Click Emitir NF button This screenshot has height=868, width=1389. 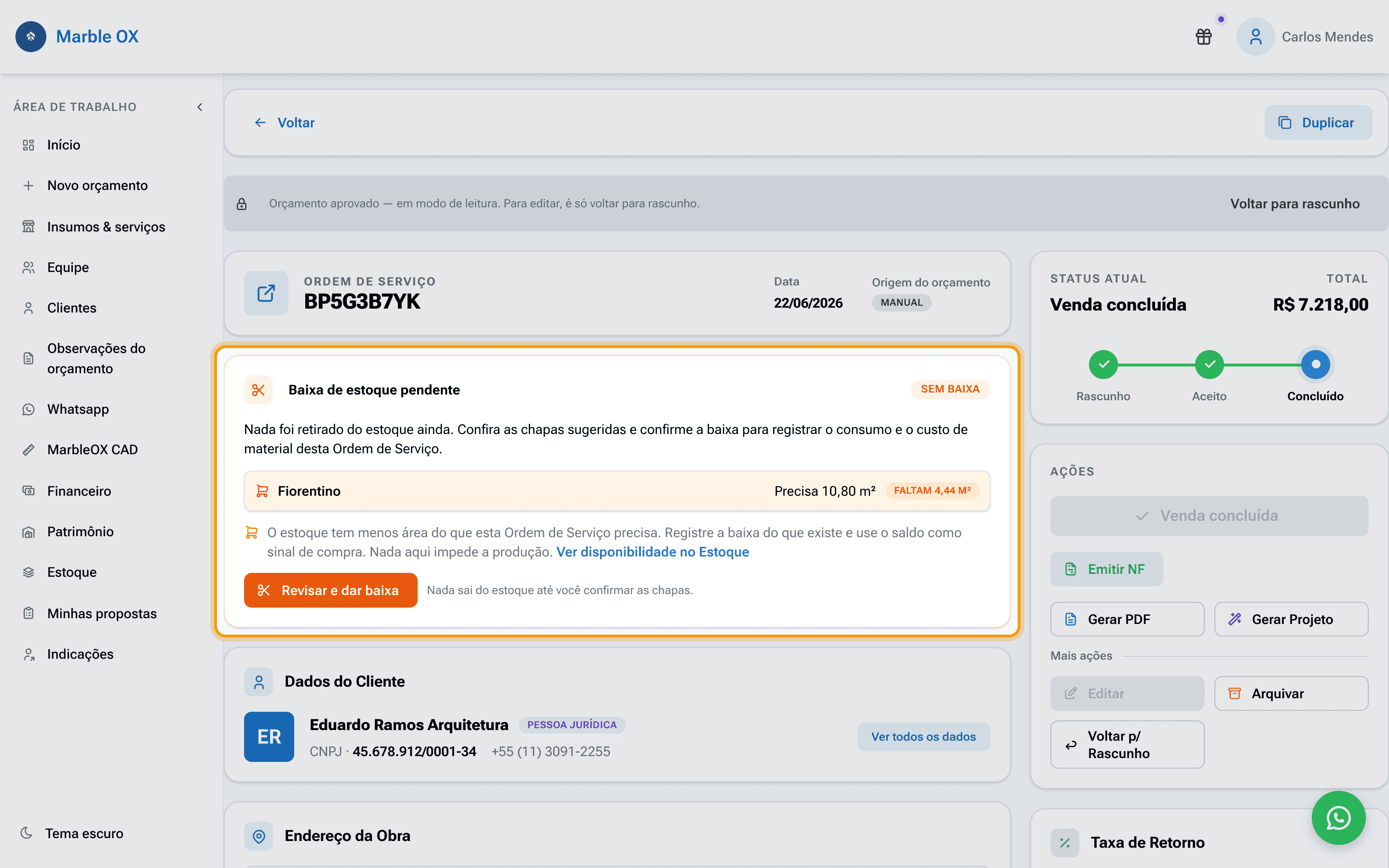(x=1106, y=570)
